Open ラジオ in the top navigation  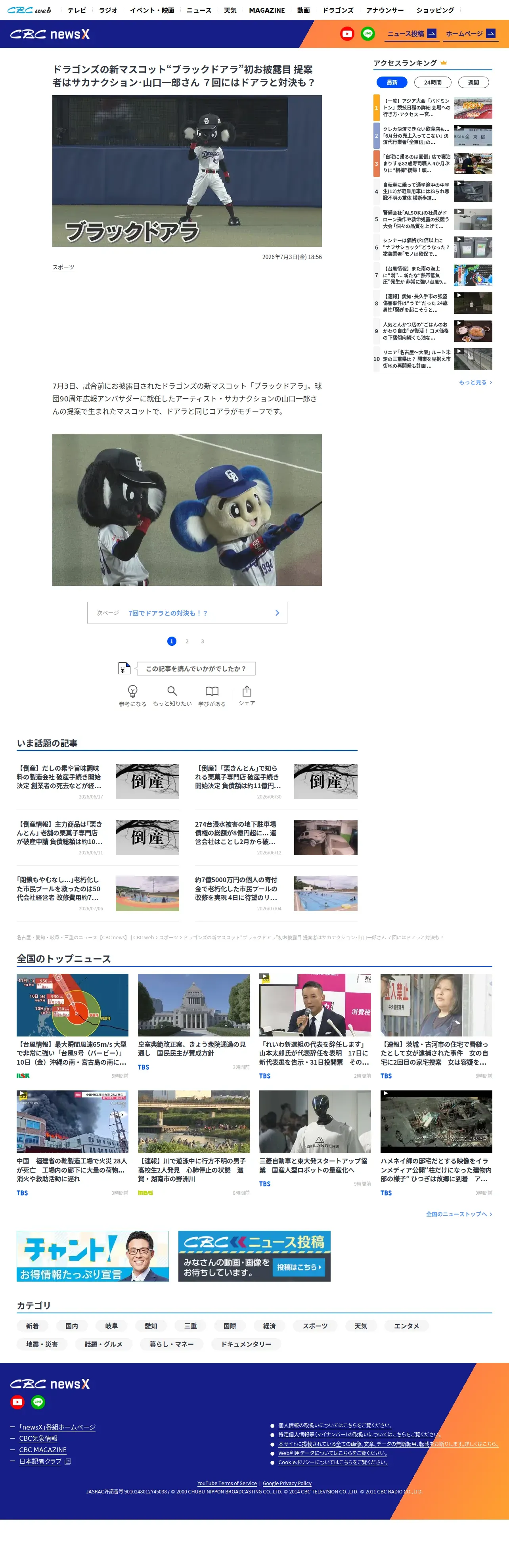[108, 10]
